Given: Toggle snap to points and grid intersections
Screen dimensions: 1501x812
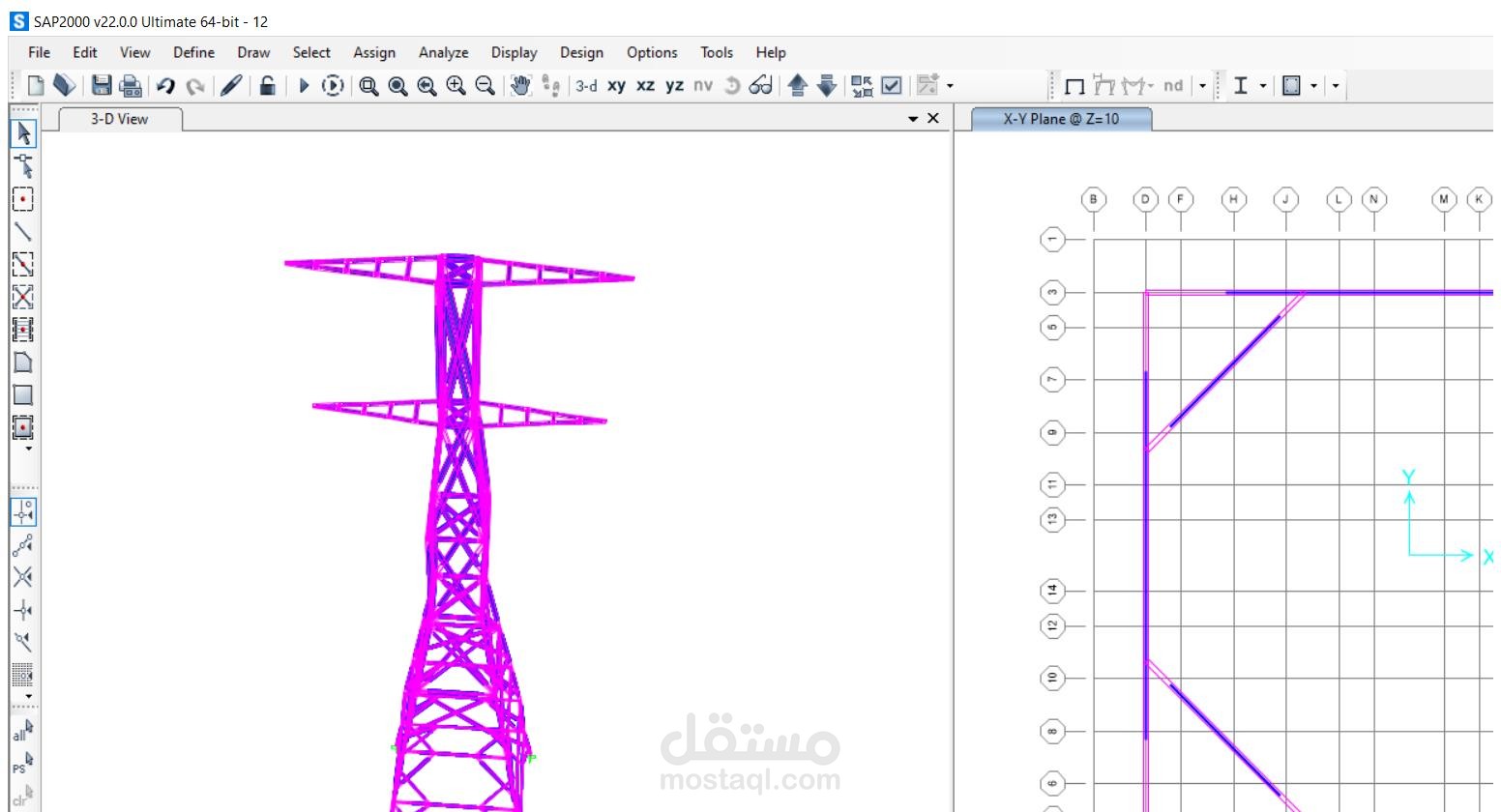Looking at the screenshot, I should coord(23,513).
